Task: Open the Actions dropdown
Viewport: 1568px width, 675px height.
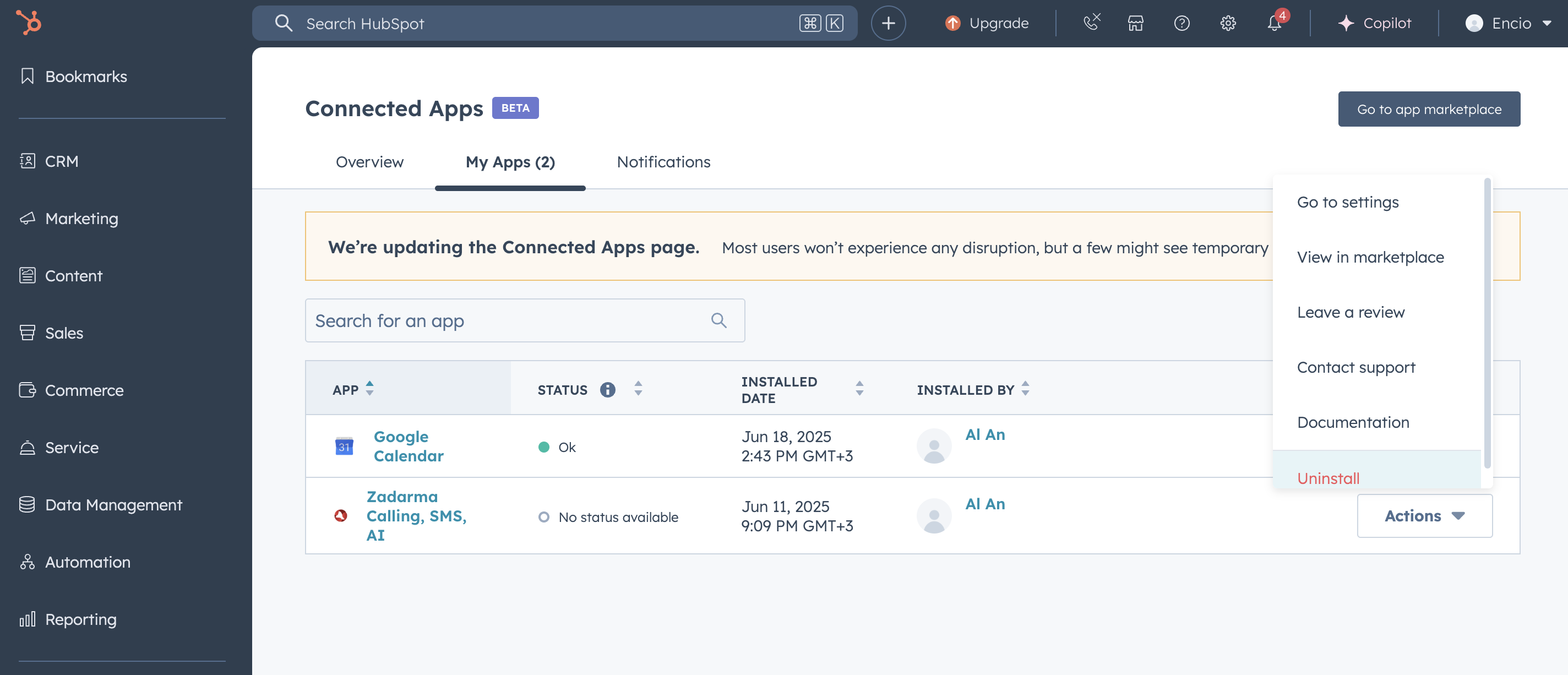Action: [1424, 515]
